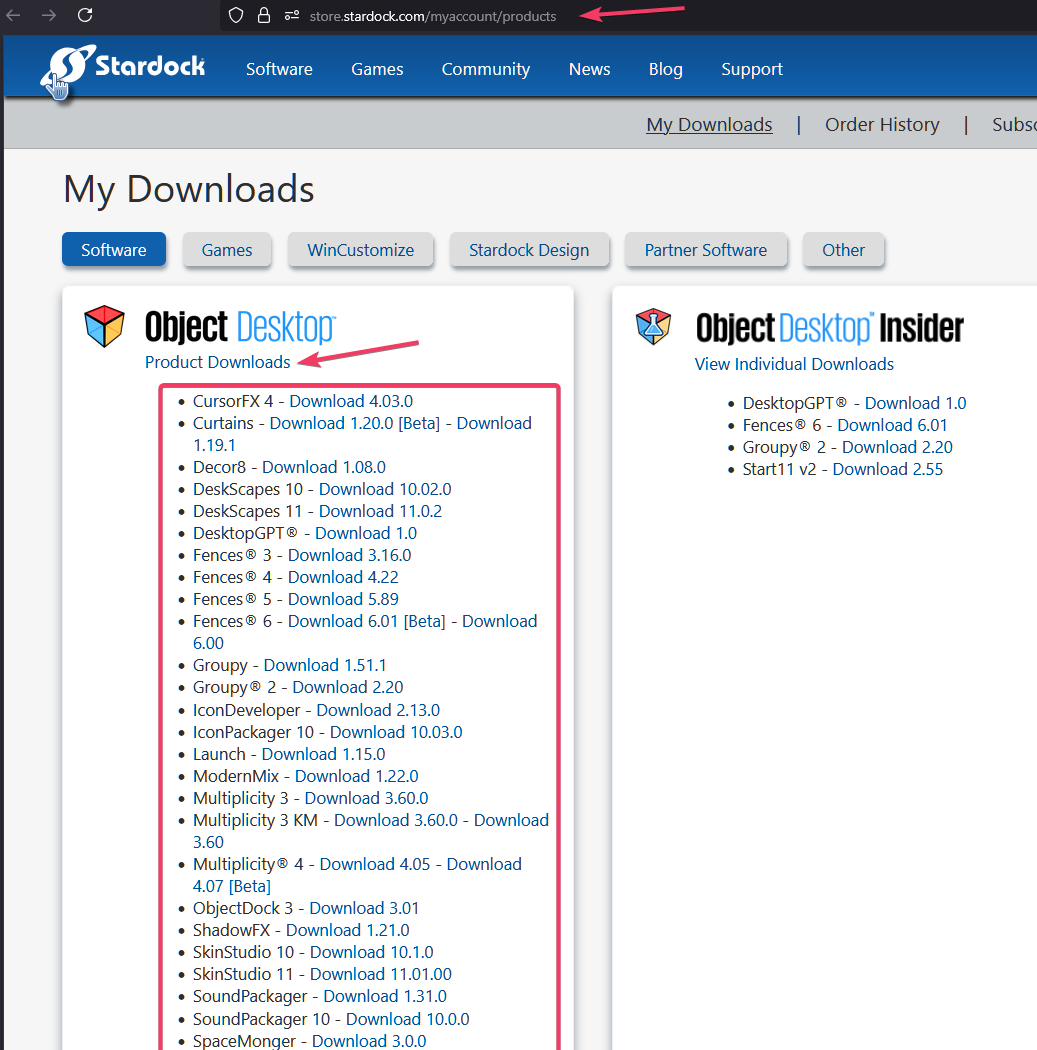The image size is (1037, 1050).
Task: Click the padlock icon in address bar
Action: tap(264, 15)
